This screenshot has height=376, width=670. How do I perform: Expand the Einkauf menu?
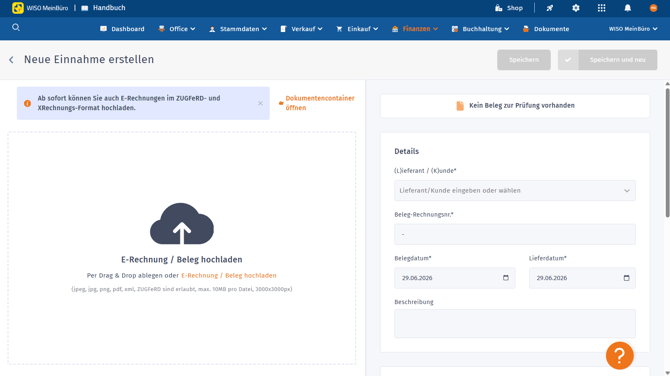(357, 29)
